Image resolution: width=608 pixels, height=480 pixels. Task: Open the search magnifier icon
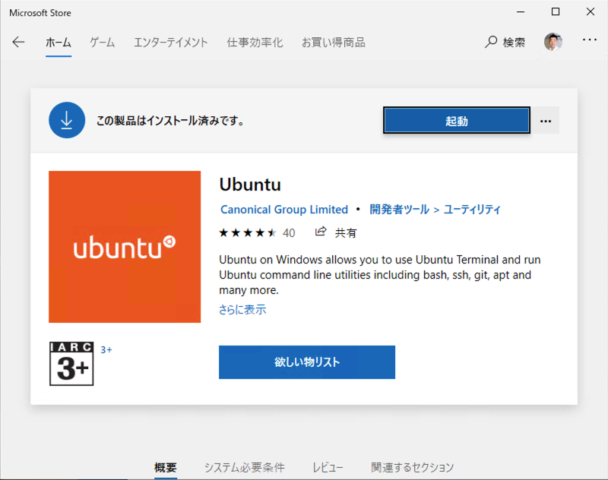click(x=491, y=42)
